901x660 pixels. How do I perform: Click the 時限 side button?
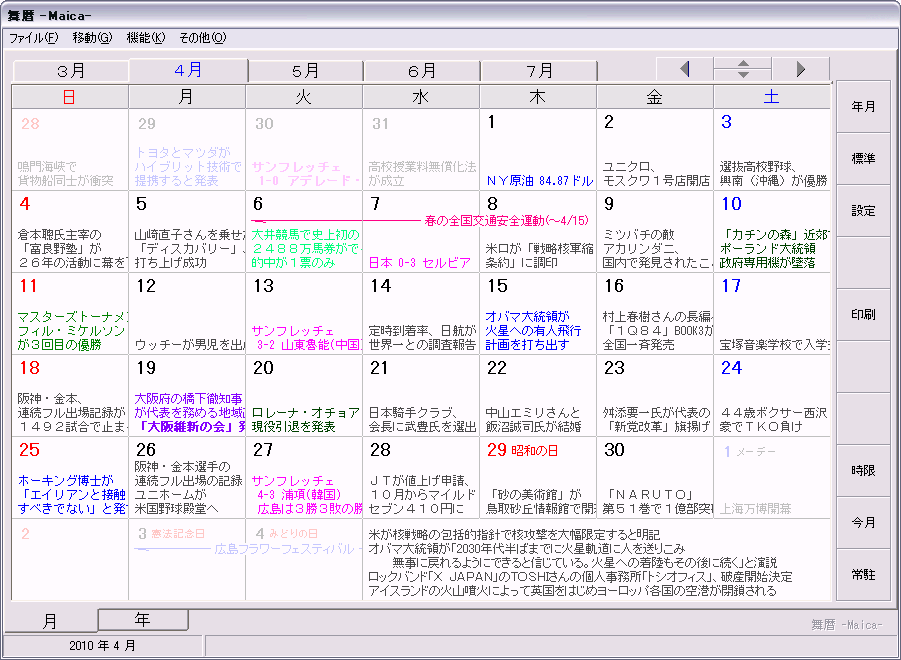[863, 470]
